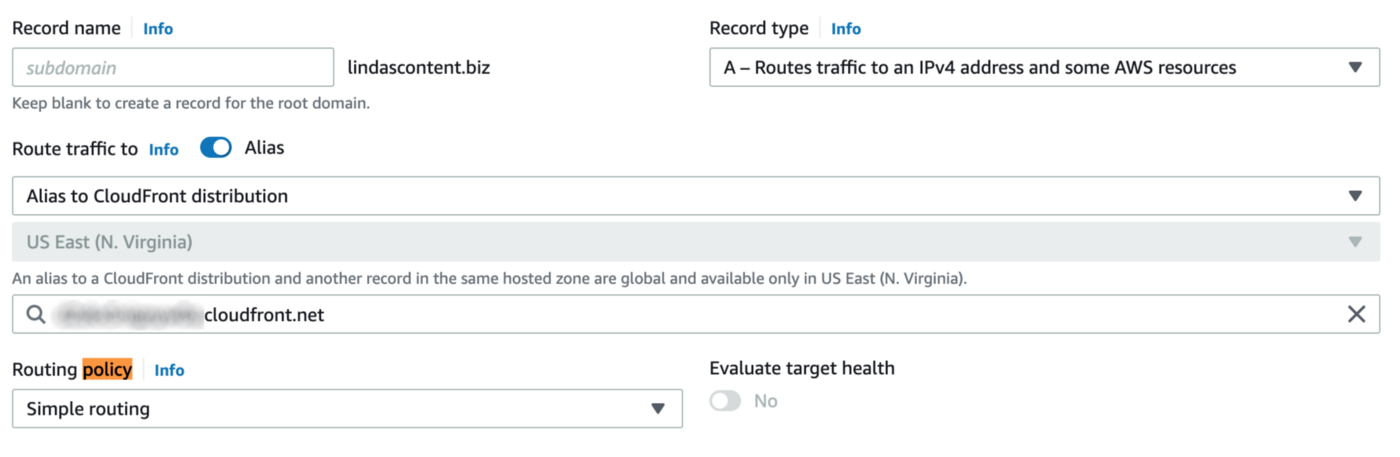Click the US East region dropdown arrow
This screenshot has width=1400, height=457.
pyautogui.click(x=1355, y=242)
